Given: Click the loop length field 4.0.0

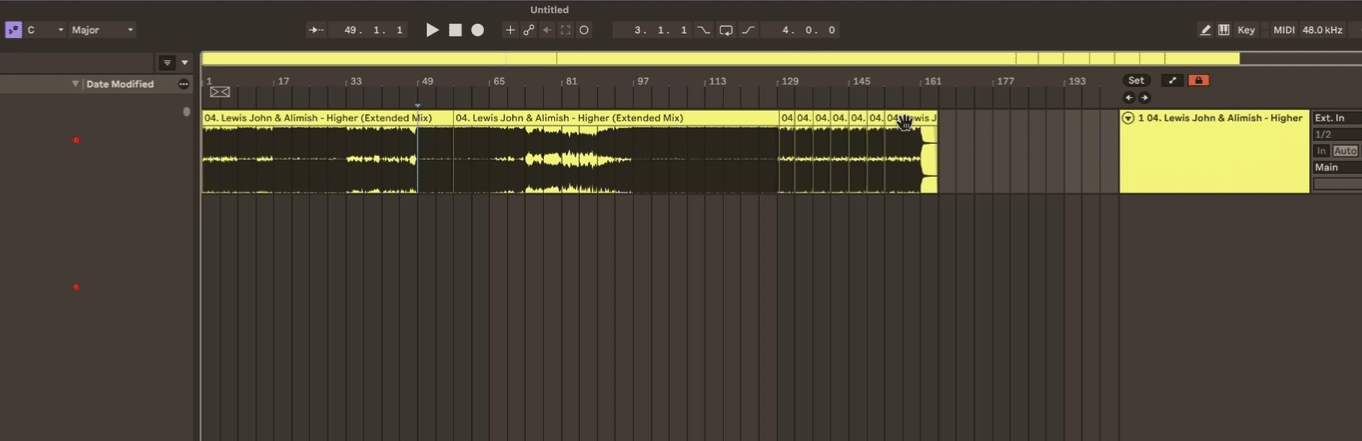Looking at the screenshot, I should pos(800,30).
